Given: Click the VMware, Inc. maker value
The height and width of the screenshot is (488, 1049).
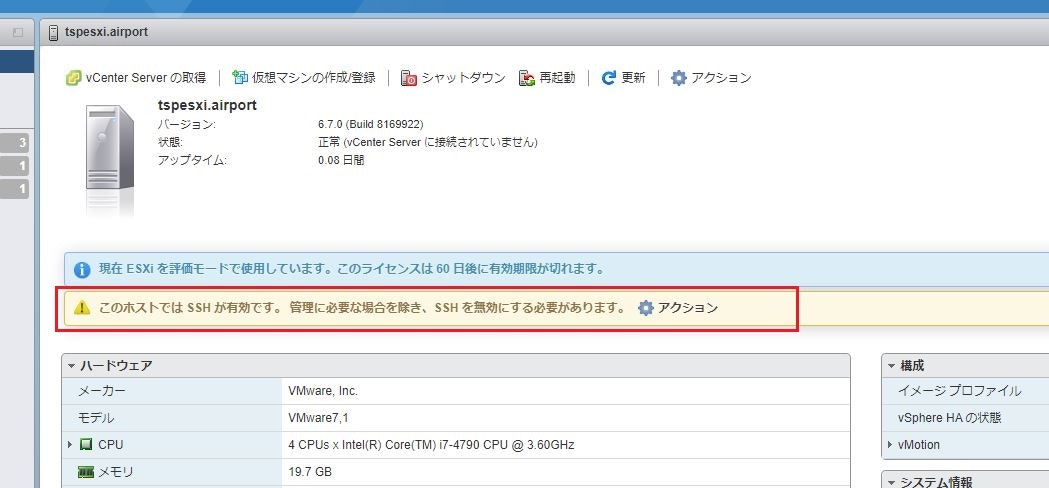Looking at the screenshot, I should [x=323, y=391].
